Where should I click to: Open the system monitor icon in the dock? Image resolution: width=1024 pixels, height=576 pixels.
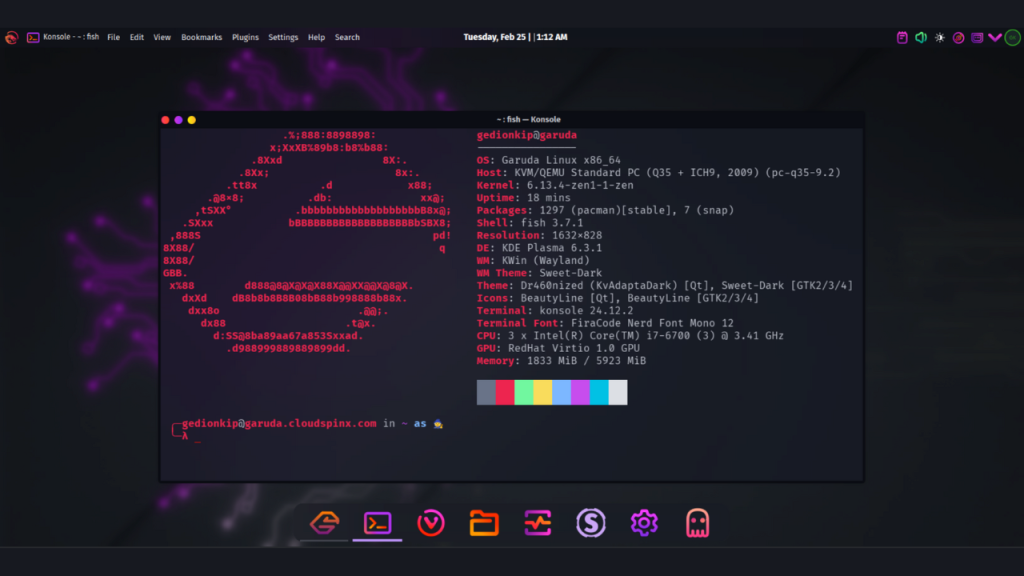(x=537, y=522)
